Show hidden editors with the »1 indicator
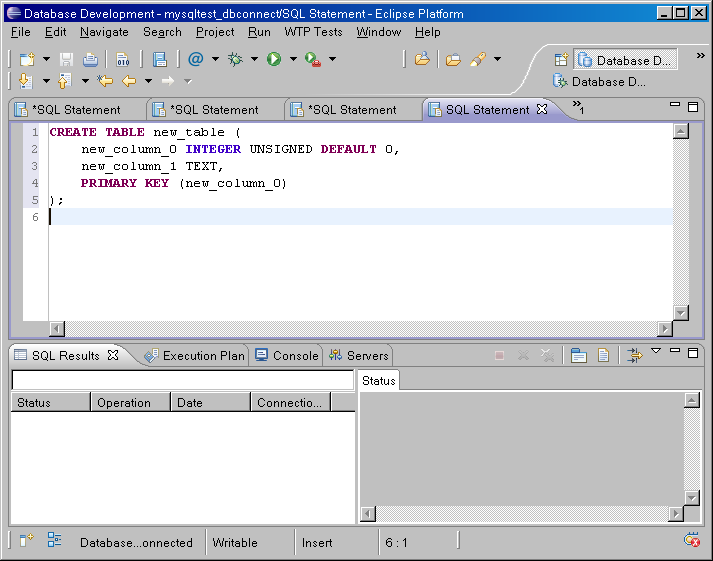The image size is (713, 561). point(578,107)
